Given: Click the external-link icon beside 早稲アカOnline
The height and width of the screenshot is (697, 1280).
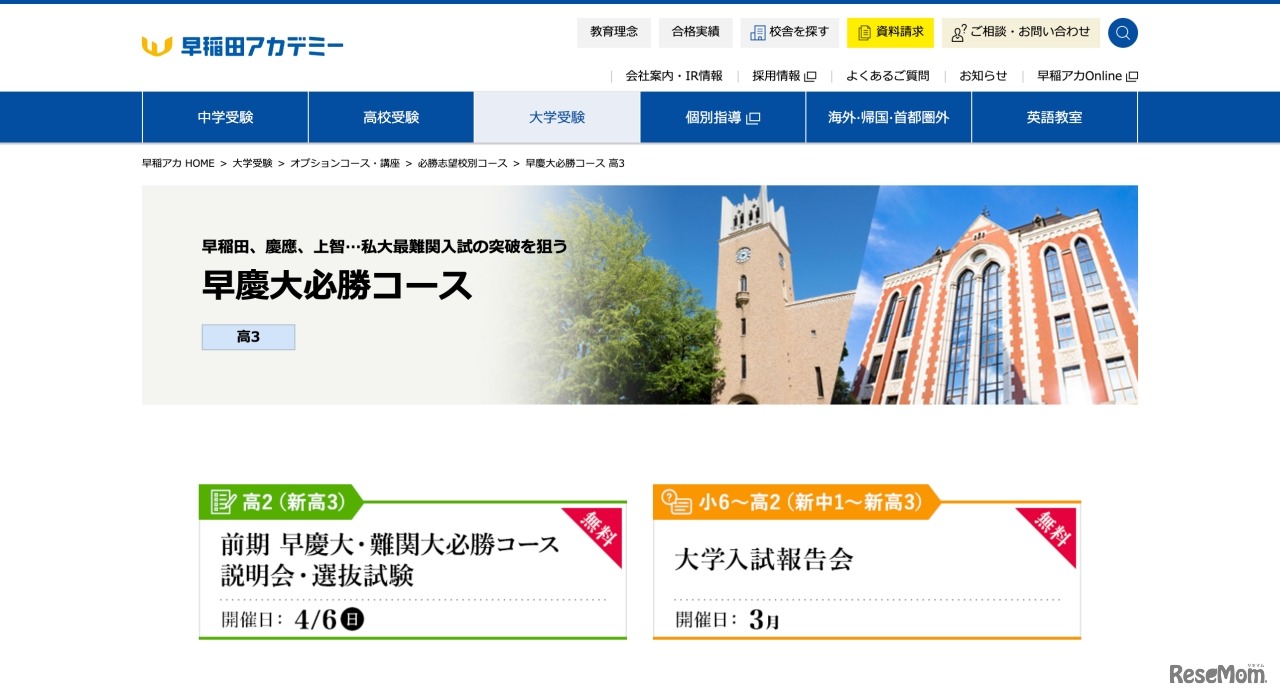Looking at the screenshot, I should (x=1130, y=74).
